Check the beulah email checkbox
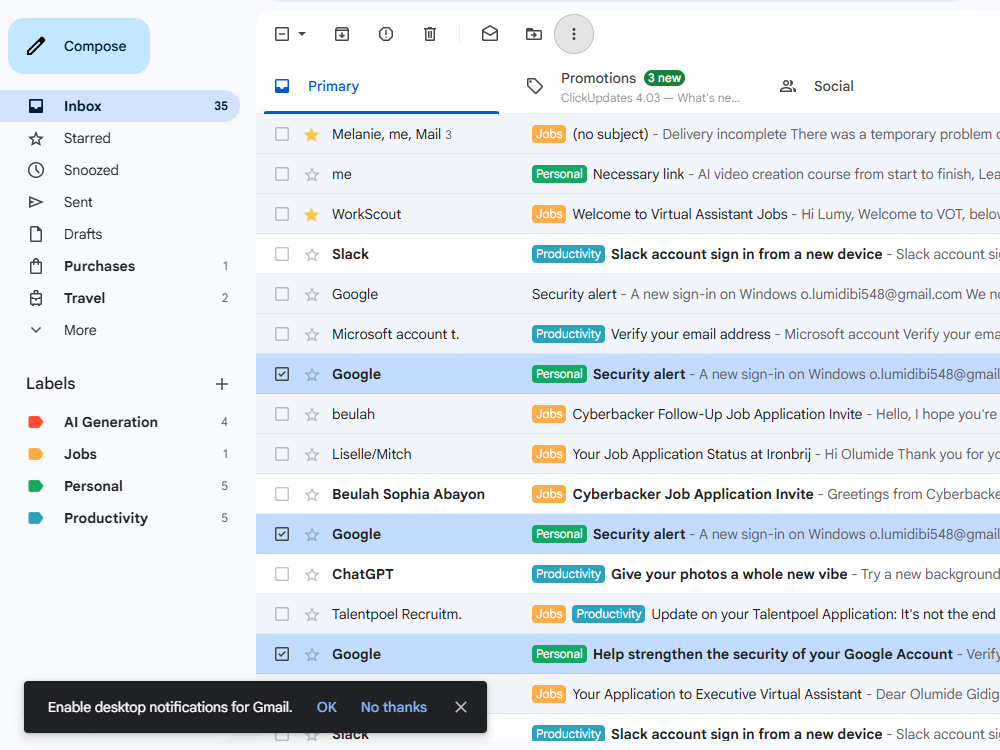Image resolution: width=1000 pixels, height=750 pixels. point(282,414)
